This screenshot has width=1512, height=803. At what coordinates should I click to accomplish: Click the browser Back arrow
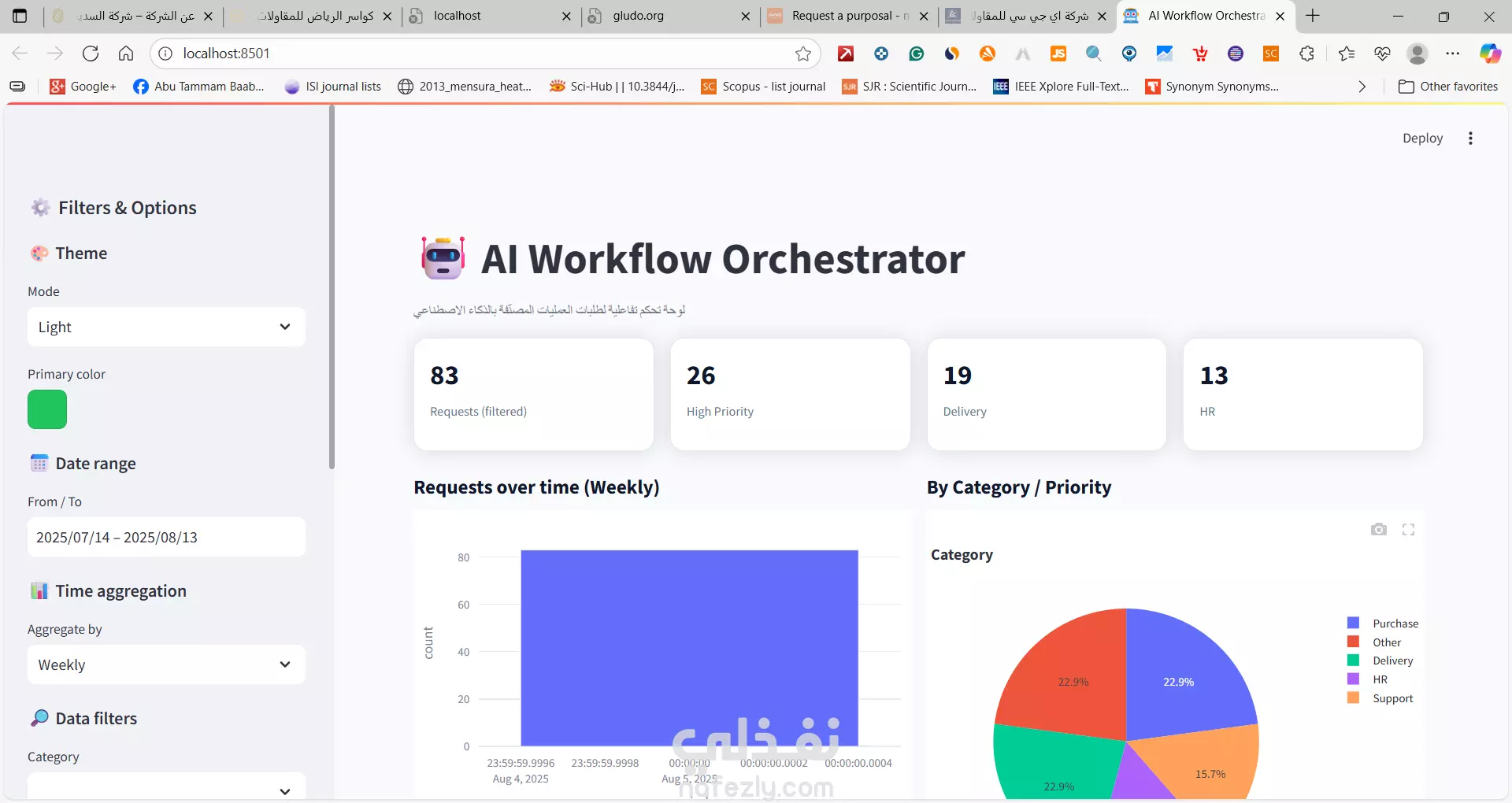(20, 54)
